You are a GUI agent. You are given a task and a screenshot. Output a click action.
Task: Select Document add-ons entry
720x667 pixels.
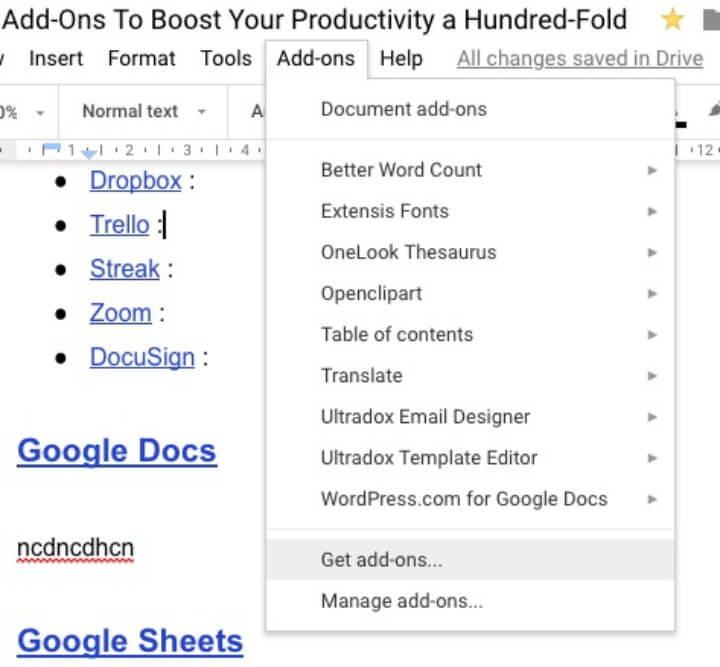click(x=470, y=109)
